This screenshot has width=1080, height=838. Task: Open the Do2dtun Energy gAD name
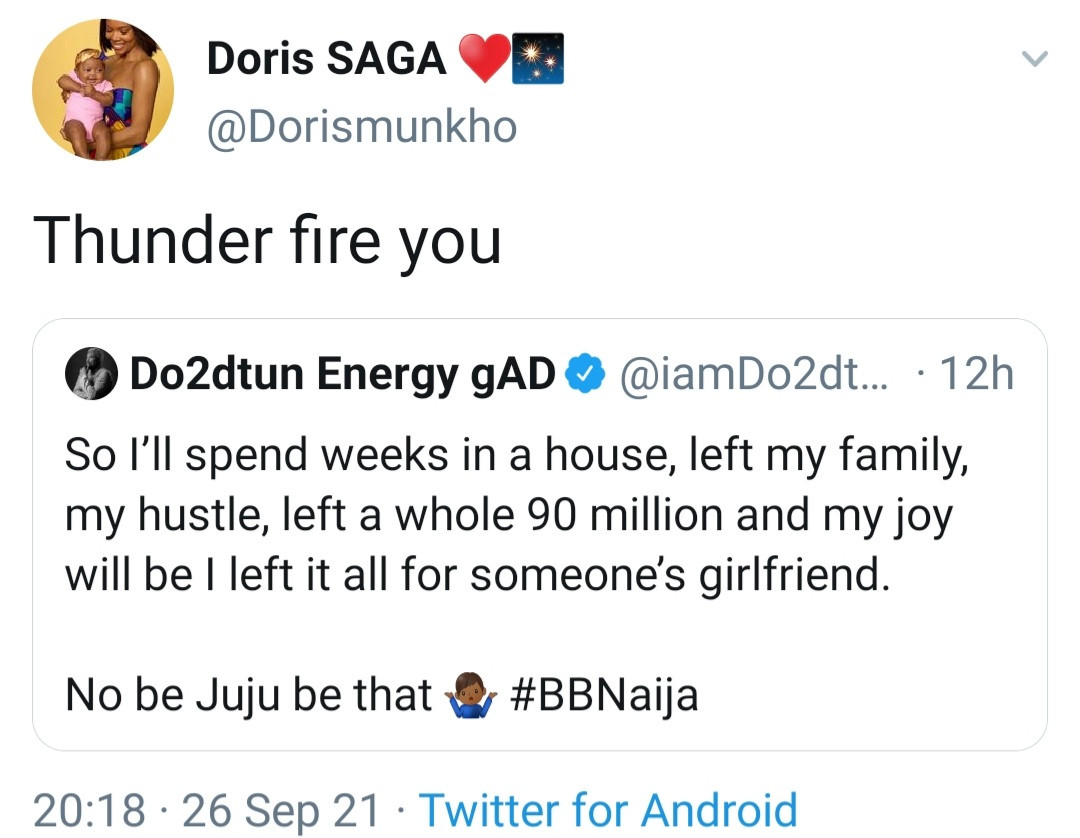[342, 375]
